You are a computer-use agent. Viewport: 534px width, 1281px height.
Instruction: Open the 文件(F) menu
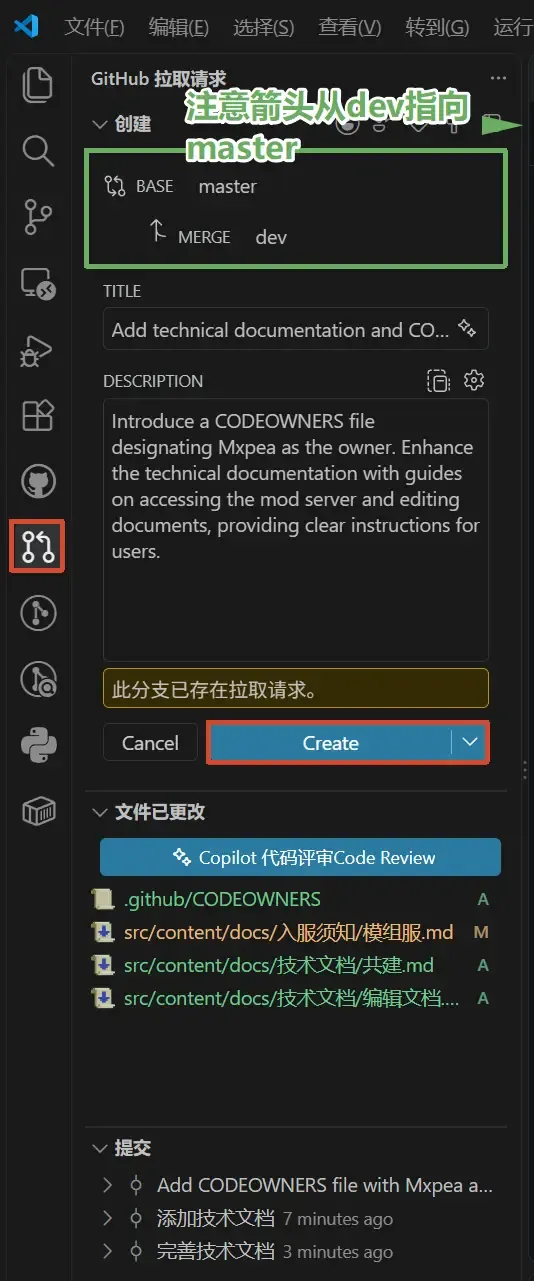[x=94, y=27]
